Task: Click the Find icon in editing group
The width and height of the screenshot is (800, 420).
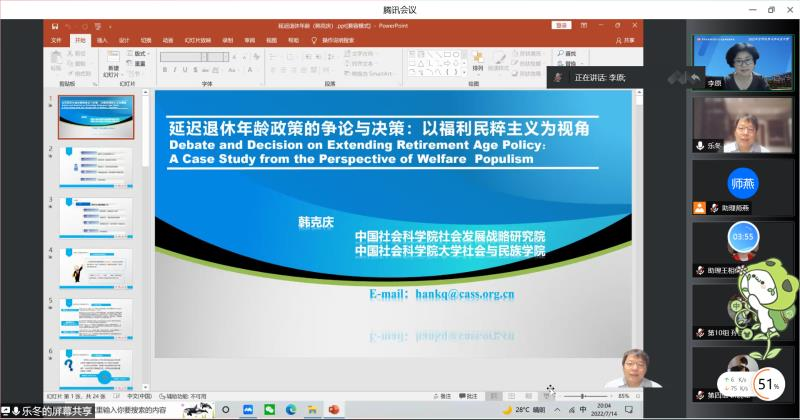Action: 561,51
